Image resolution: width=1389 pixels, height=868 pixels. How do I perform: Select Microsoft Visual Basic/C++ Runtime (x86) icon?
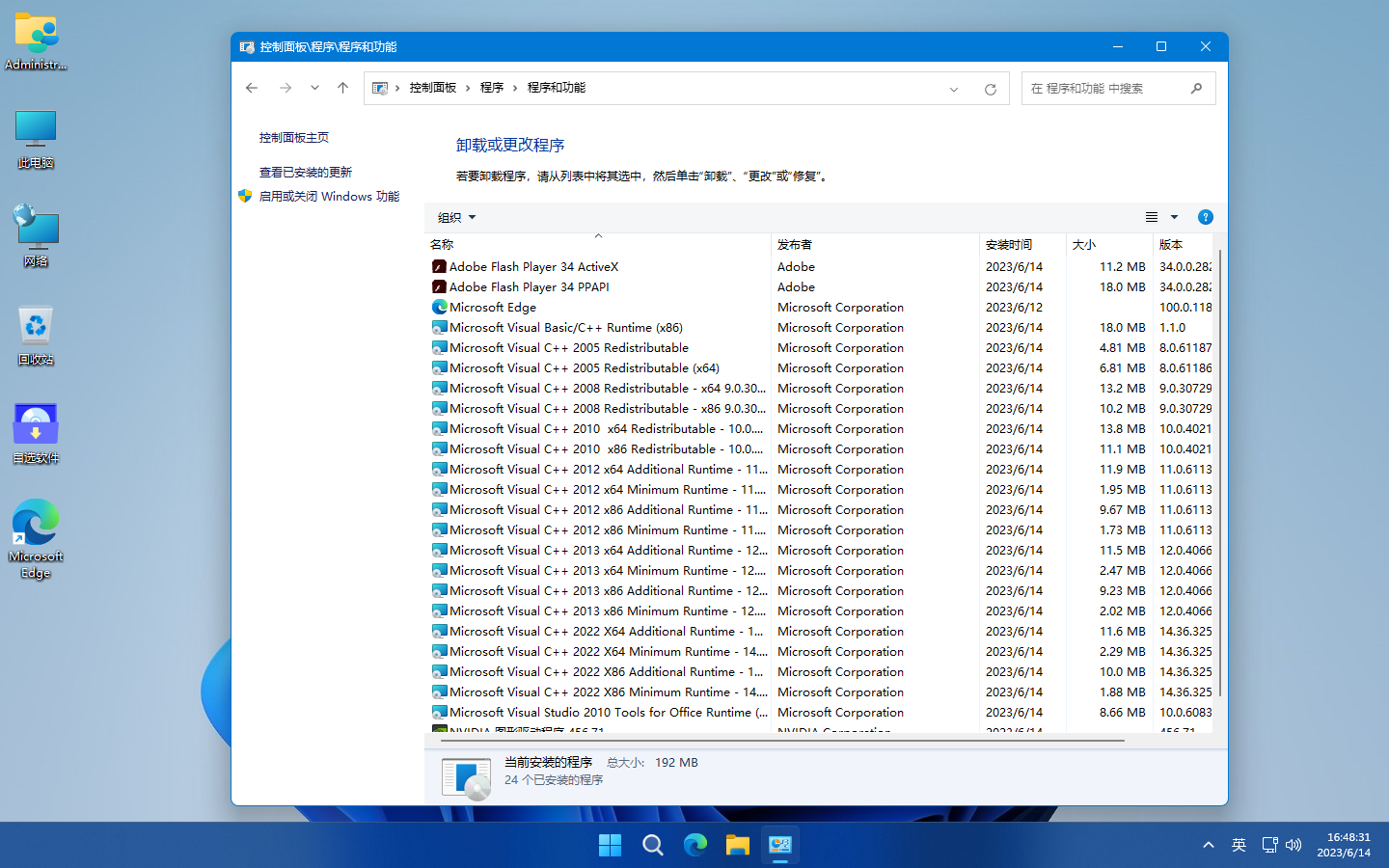[439, 328]
